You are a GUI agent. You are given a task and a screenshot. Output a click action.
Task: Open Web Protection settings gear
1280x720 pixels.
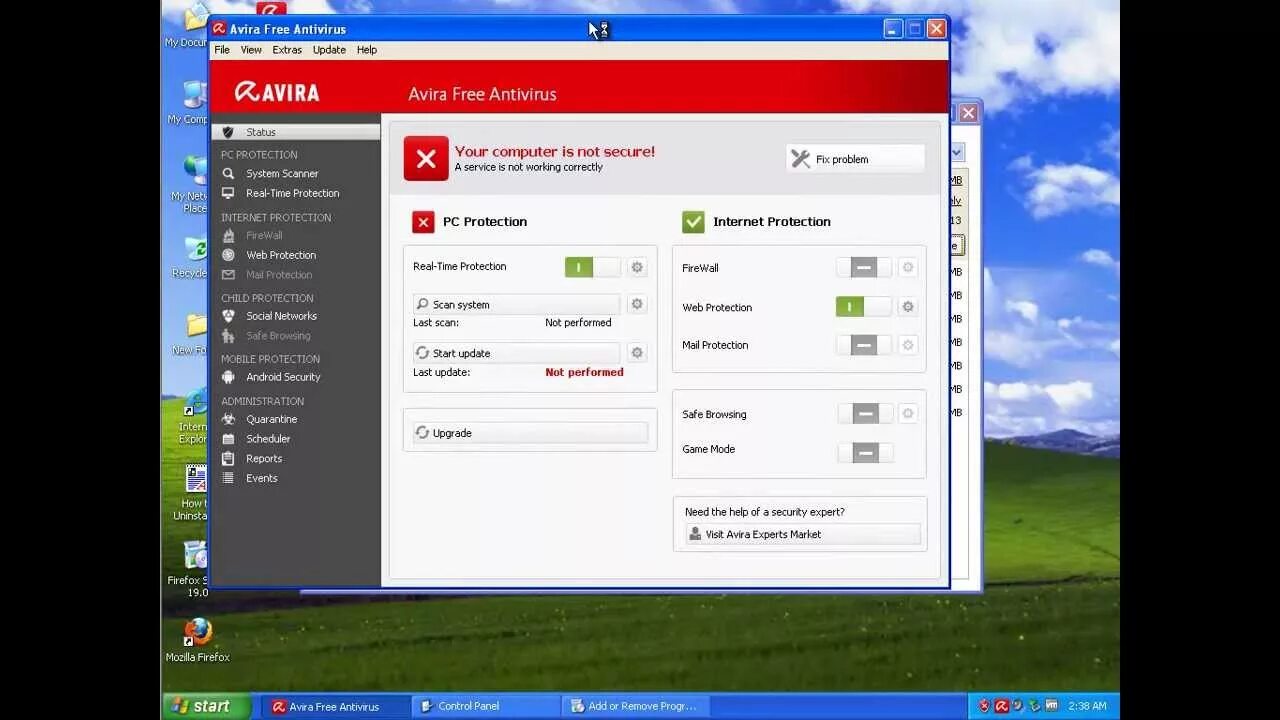(x=908, y=307)
